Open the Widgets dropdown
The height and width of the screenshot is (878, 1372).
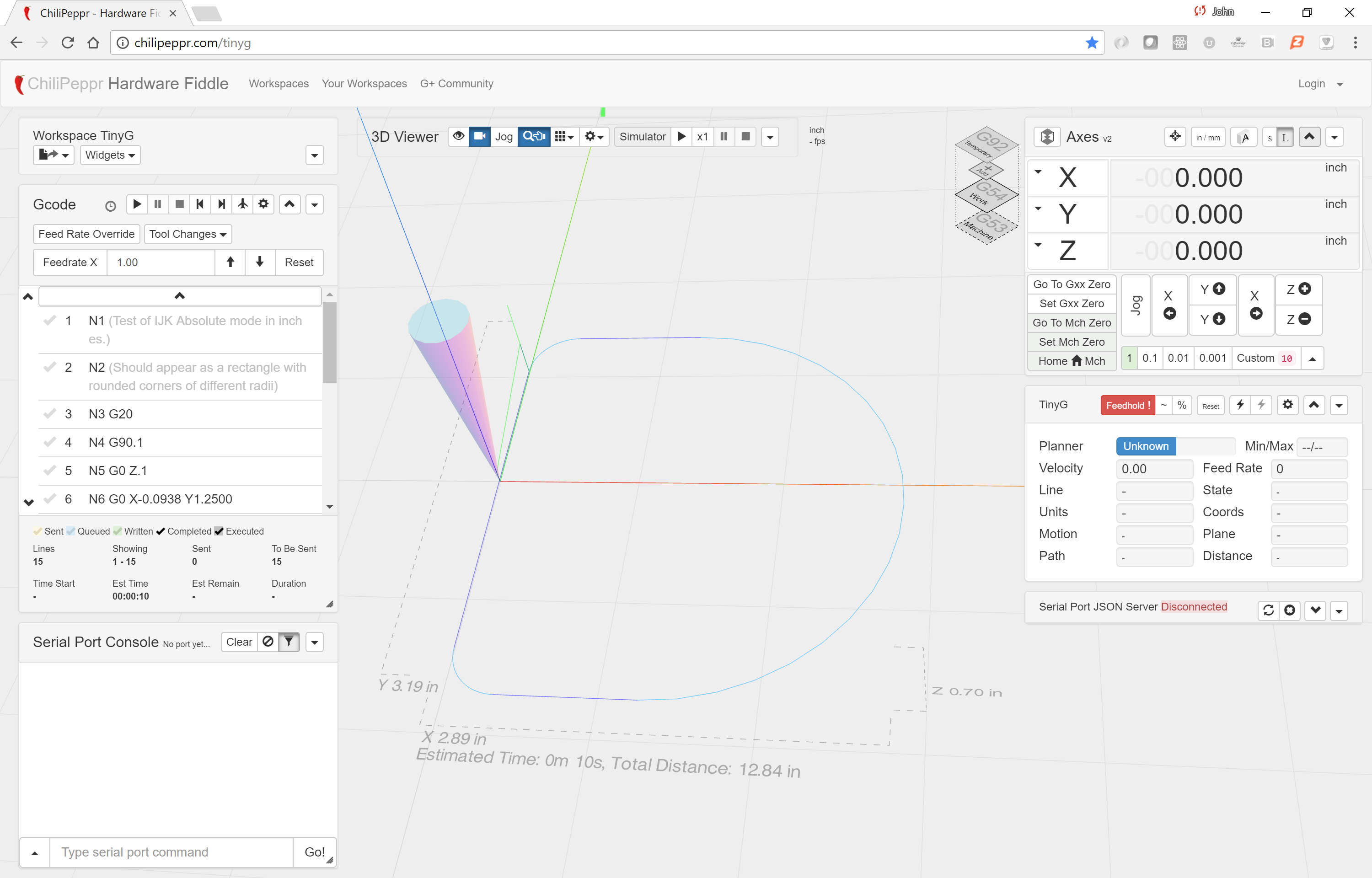110,155
